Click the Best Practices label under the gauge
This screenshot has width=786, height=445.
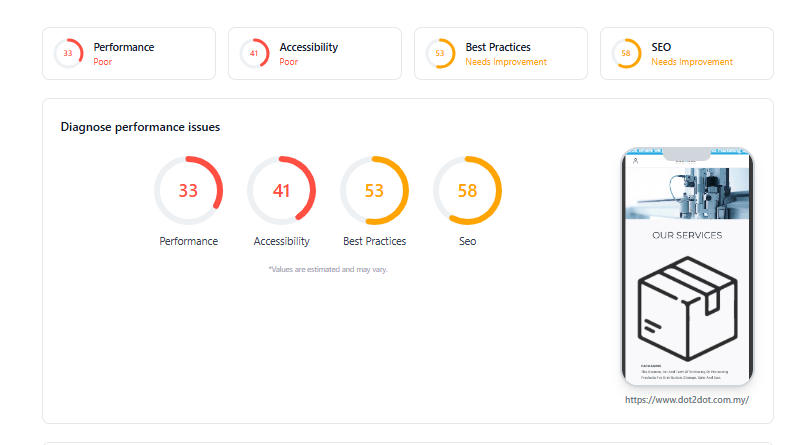click(374, 241)
